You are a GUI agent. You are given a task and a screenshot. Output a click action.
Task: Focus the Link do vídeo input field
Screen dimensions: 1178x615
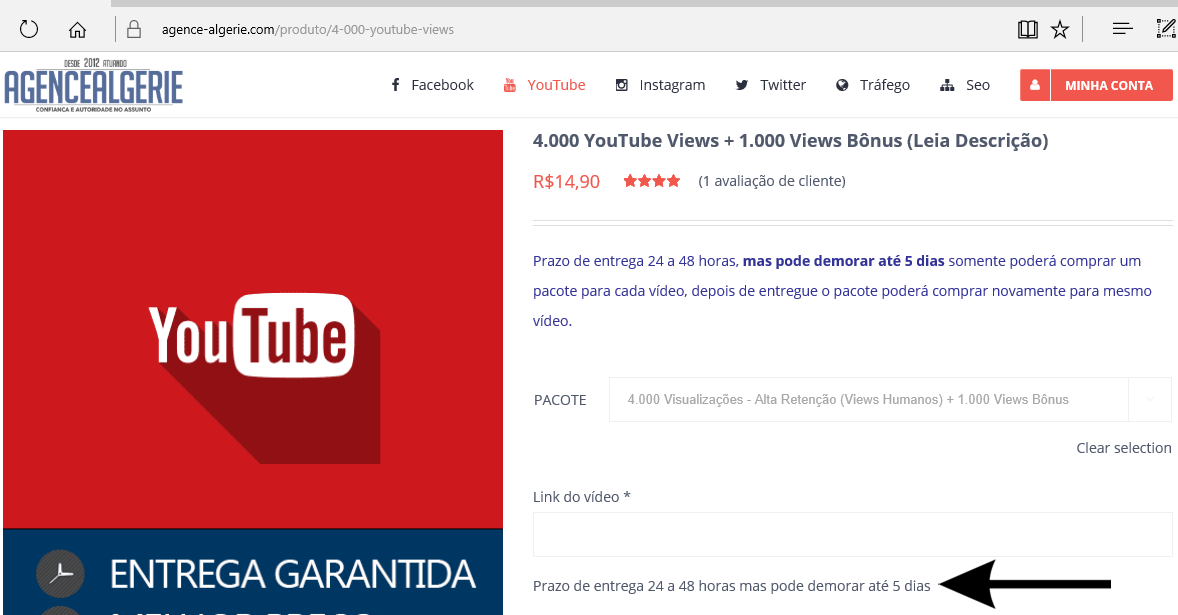click(853, 535)
